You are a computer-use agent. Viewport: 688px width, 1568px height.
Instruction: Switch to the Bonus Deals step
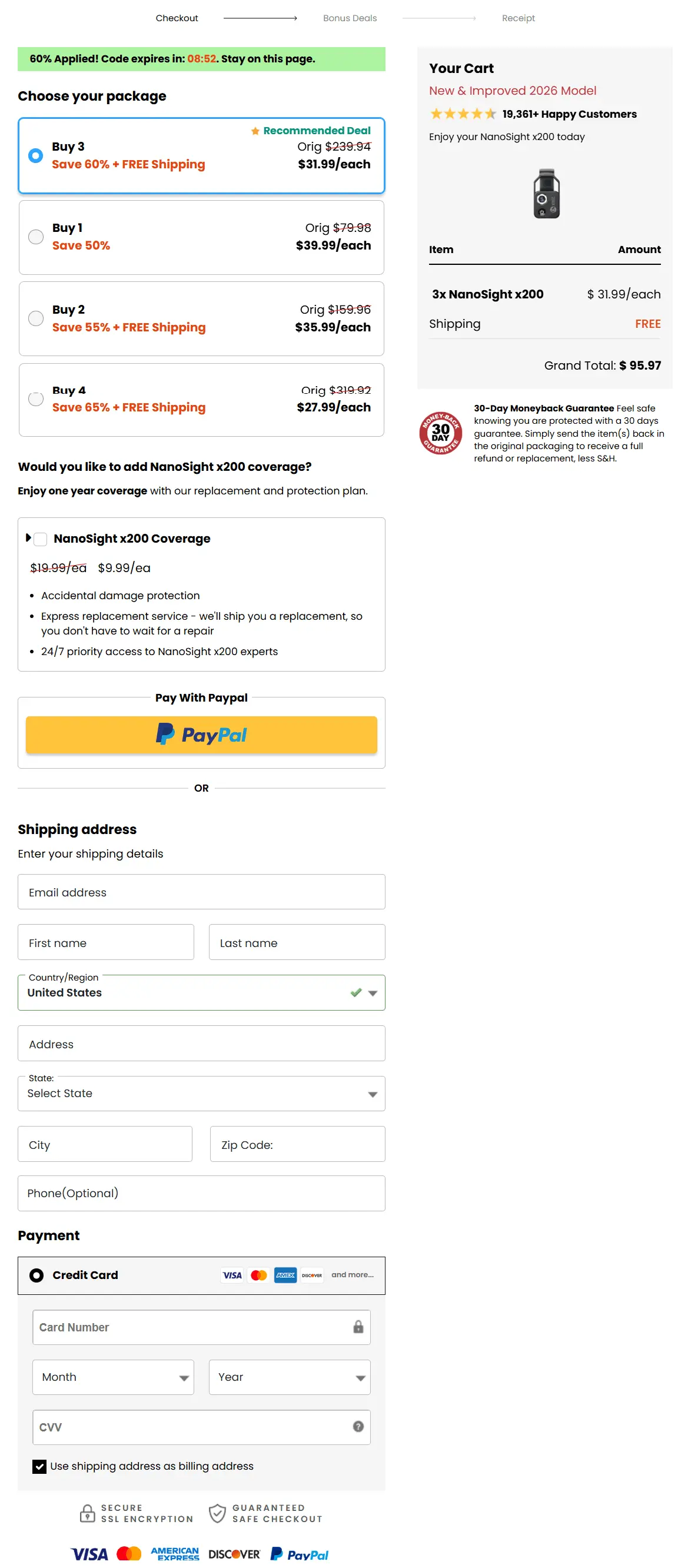click(x=350, y=18)
